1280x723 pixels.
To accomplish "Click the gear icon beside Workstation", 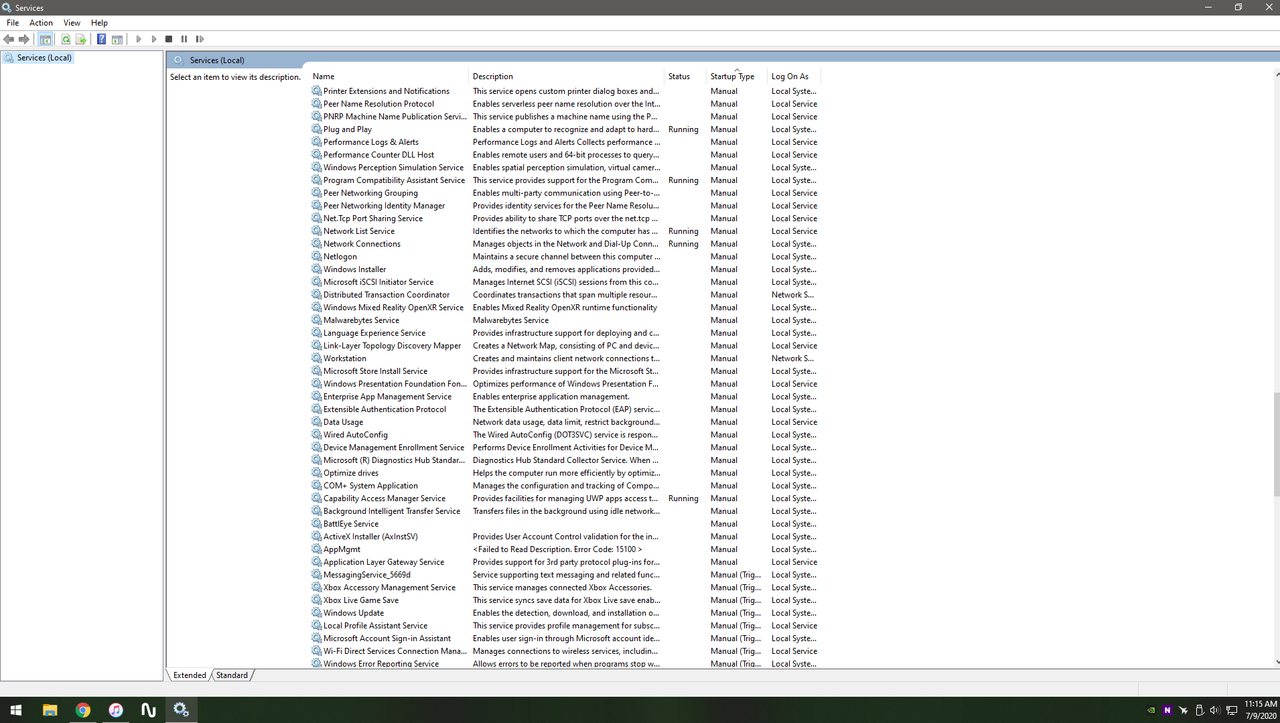I will 317,358.
